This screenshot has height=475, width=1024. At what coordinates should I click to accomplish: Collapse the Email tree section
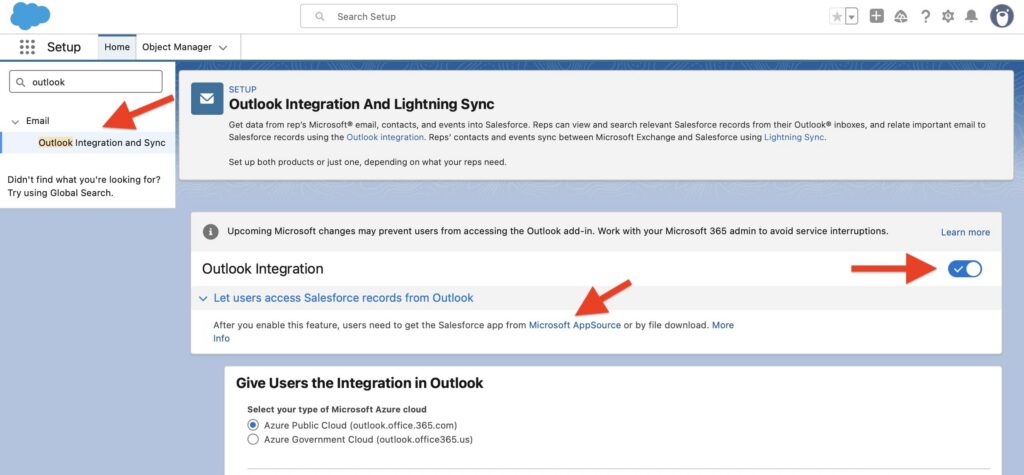[x=16, y=122]
